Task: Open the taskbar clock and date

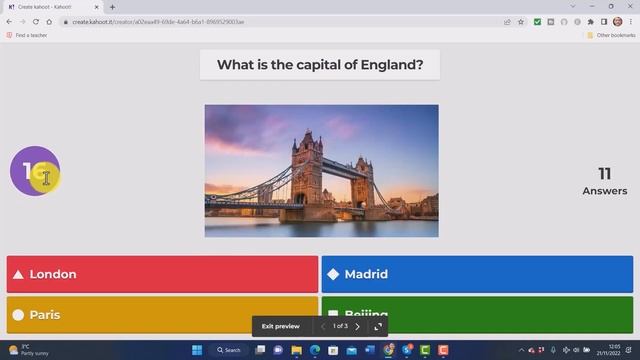Action: (609, 350)
